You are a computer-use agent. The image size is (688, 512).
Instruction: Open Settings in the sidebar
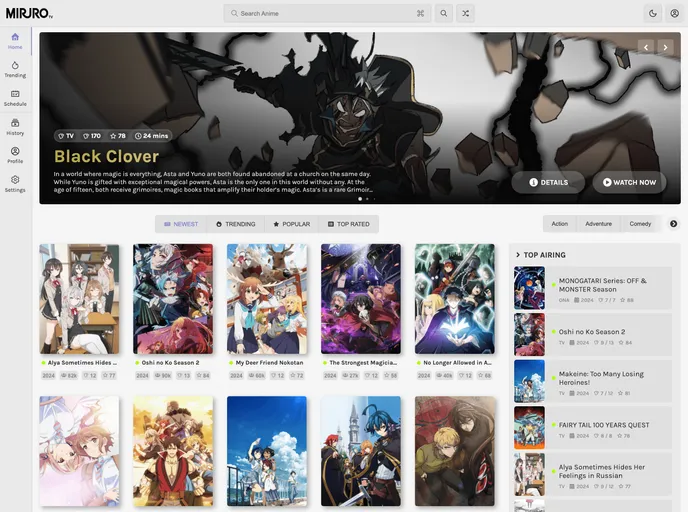click(15, 183)
